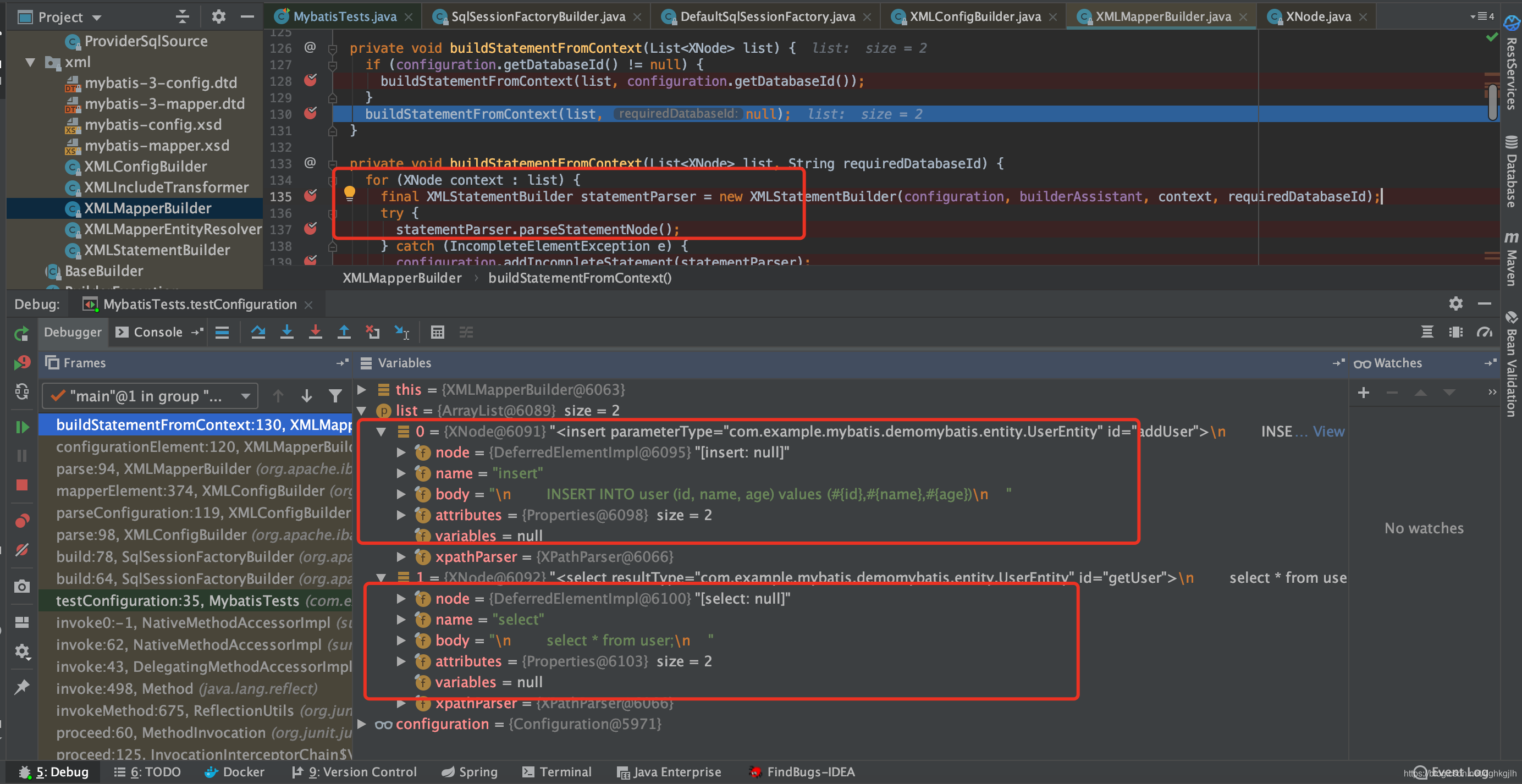Open Maven side panel

click(x=1512, y=259)
